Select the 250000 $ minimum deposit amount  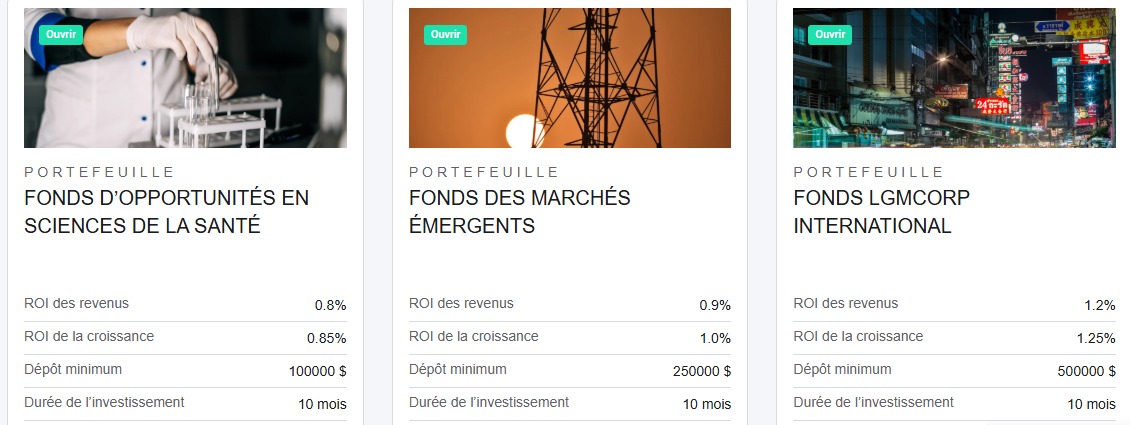(x=701, y=371)
